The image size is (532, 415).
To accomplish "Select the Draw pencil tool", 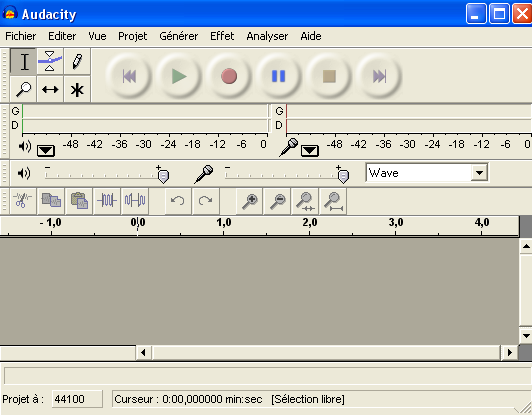I will pyautogui.click(x=77, y=61).
